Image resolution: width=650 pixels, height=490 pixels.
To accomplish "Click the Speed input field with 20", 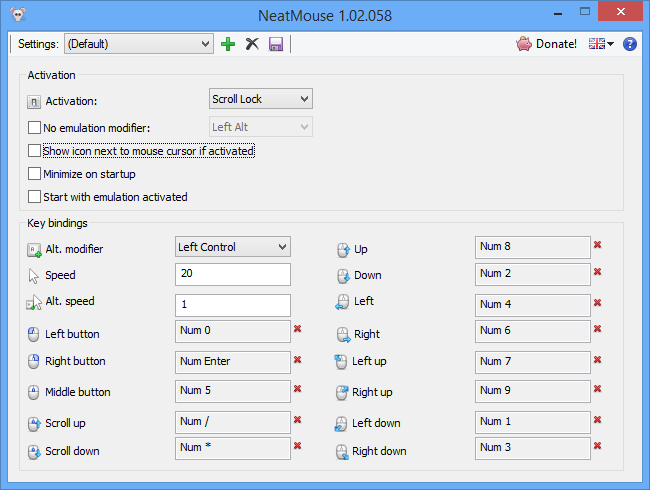I will coord(233,274).
